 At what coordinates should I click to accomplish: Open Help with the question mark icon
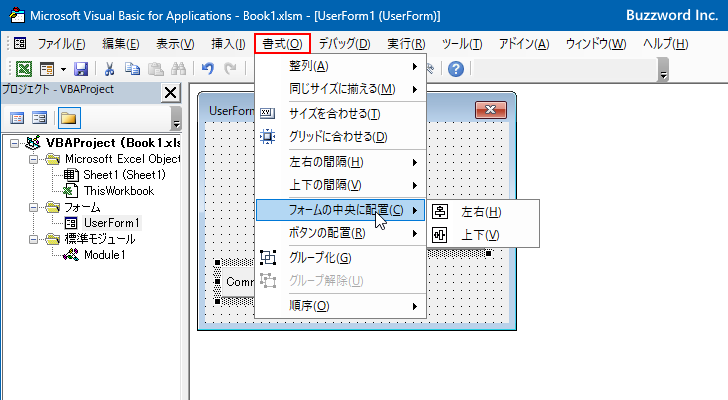[456, 69]
